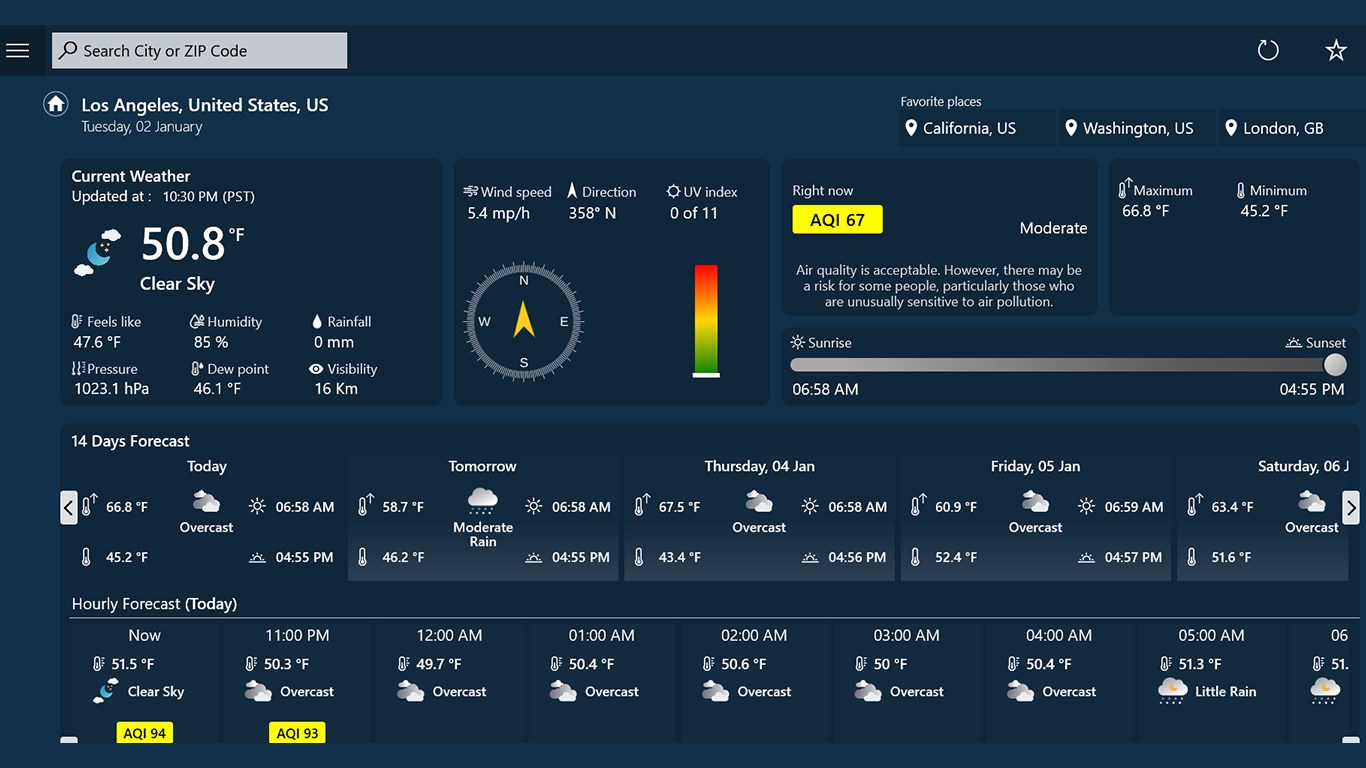1366x768 pixels.
Task: Click the star favorites icon
Action: click(1336, 49)
